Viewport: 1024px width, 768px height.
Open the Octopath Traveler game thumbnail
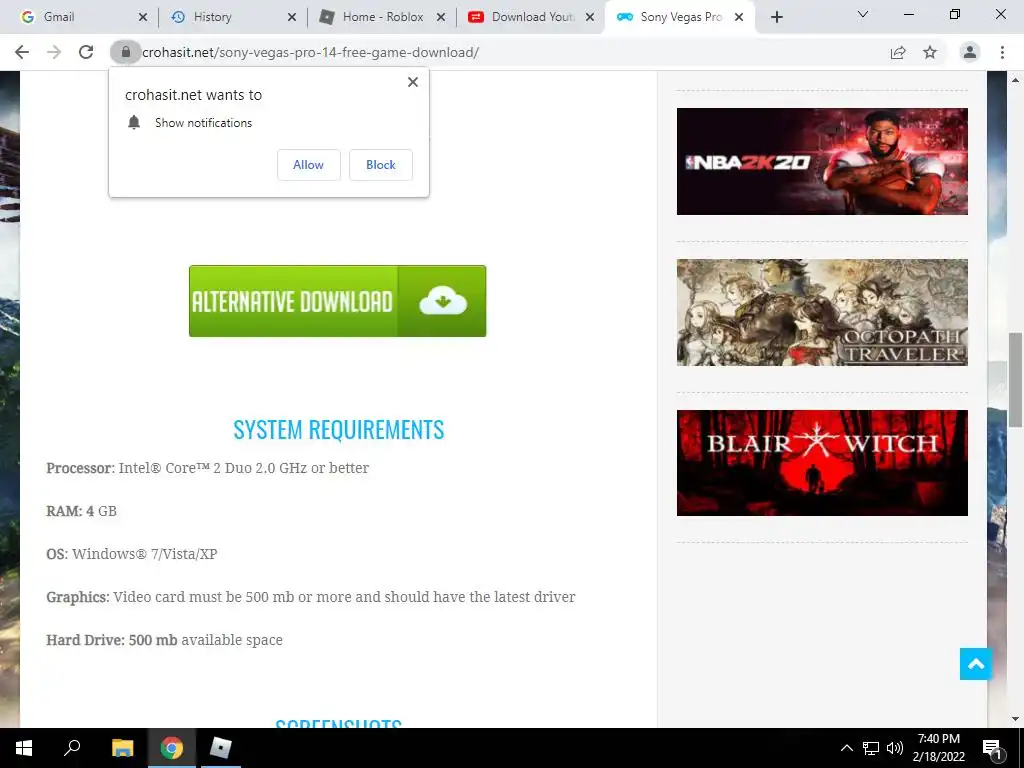822,312
